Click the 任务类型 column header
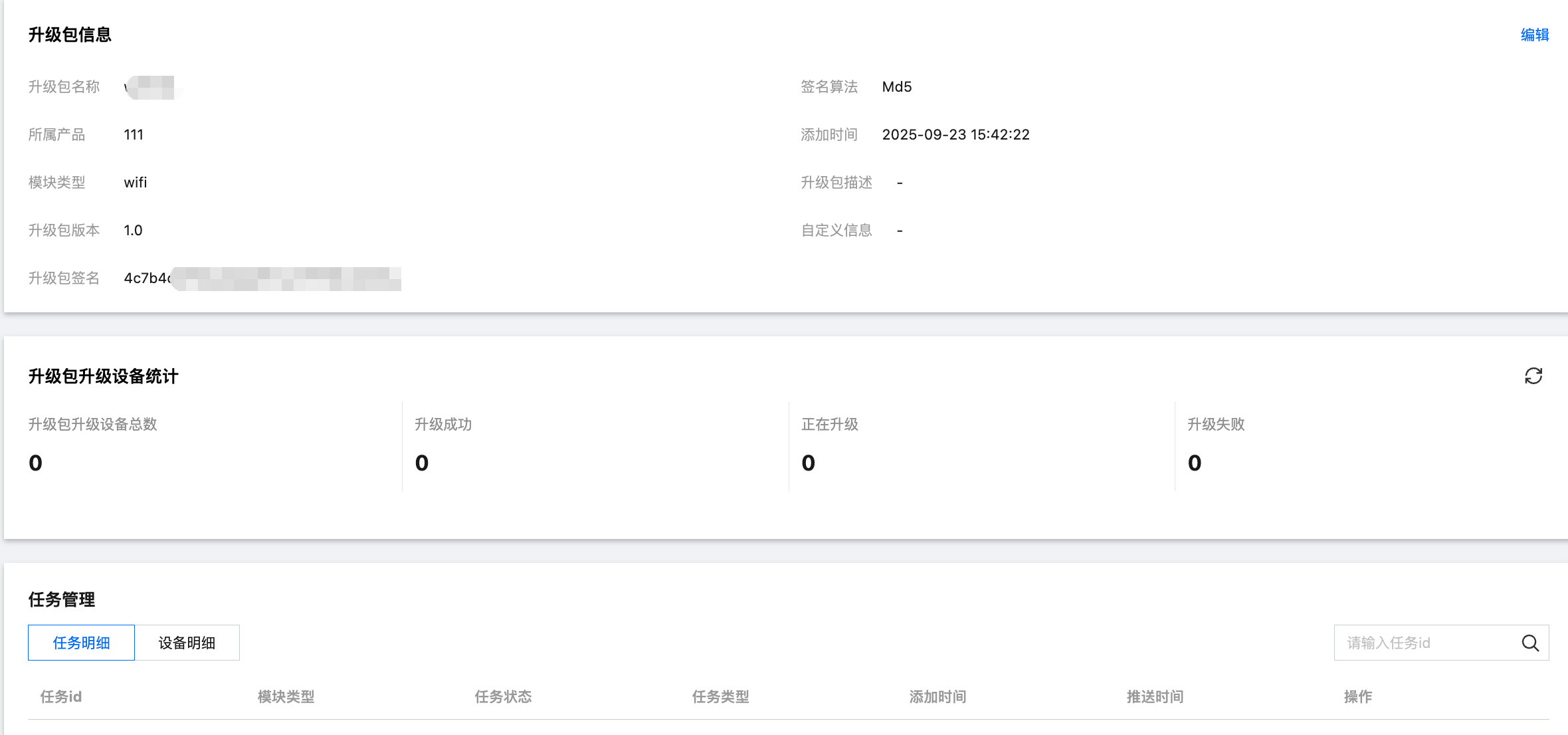 (720, 696)
